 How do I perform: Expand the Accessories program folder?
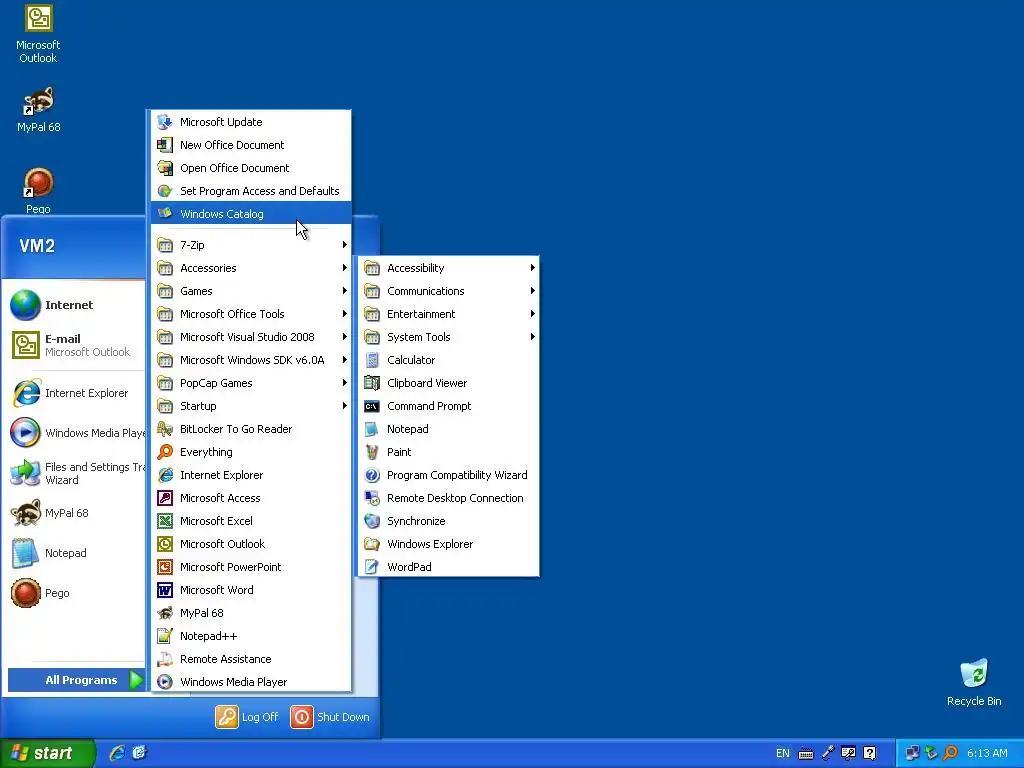(x=251, y=268)
